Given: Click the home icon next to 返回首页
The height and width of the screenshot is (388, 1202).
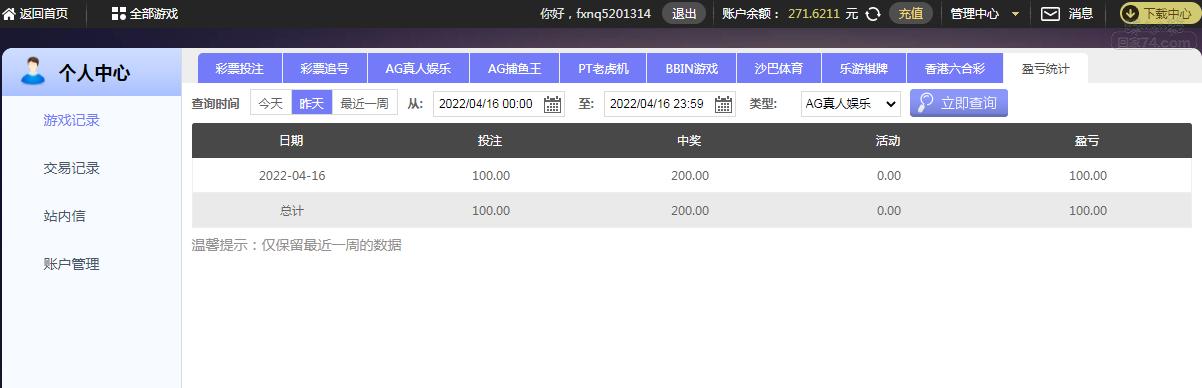Looking at the screenshot, I should click(x=9, y=14).
